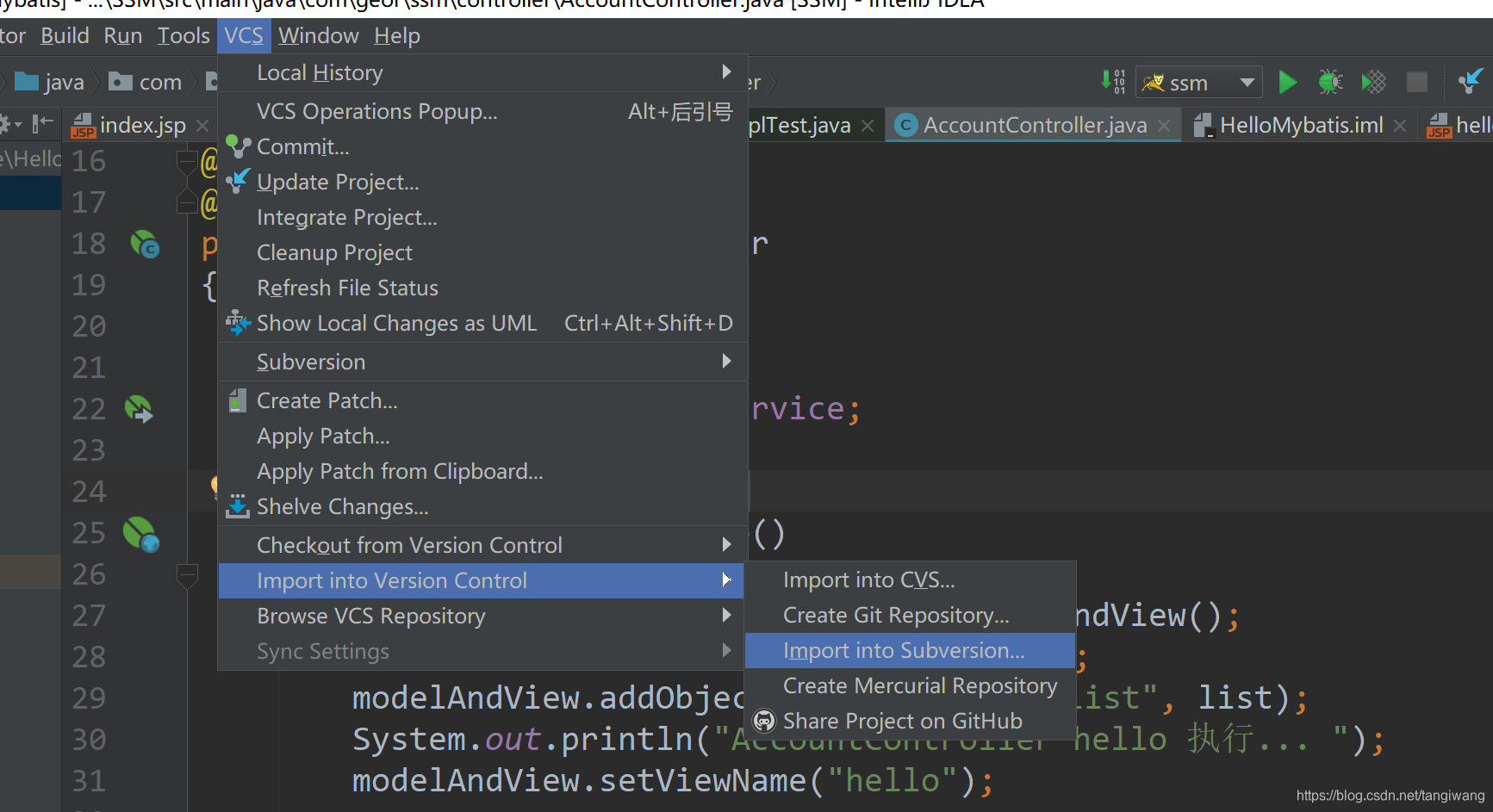This screenshot has height=812, width=1493.
Task: Open the ssm run configuration dropdown
Action: coord(1199,83)
